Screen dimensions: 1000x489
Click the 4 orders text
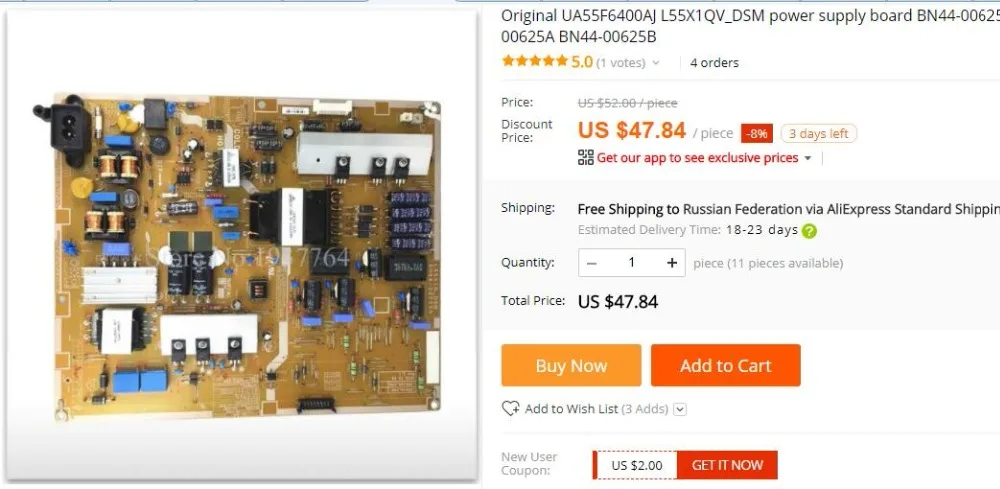[x=714, y=62]
